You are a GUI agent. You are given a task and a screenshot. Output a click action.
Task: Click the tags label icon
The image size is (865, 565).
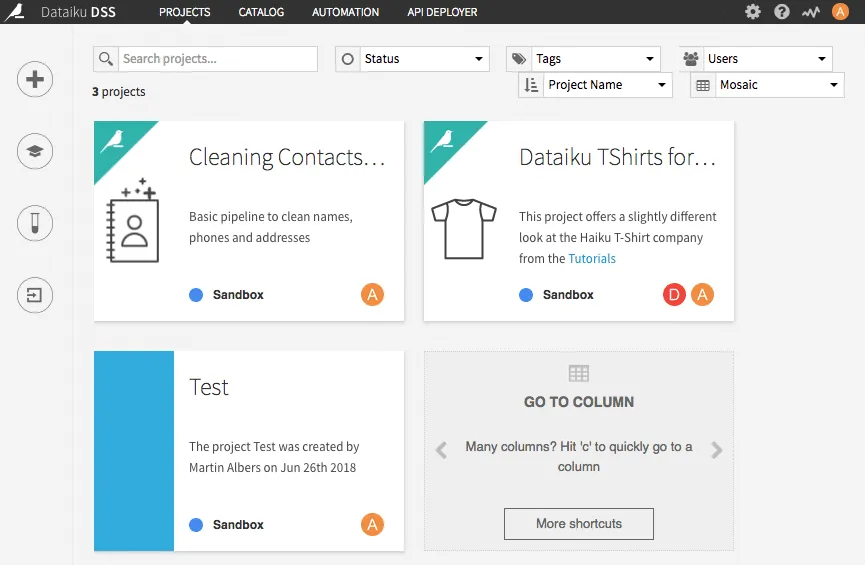pos(519,58)
